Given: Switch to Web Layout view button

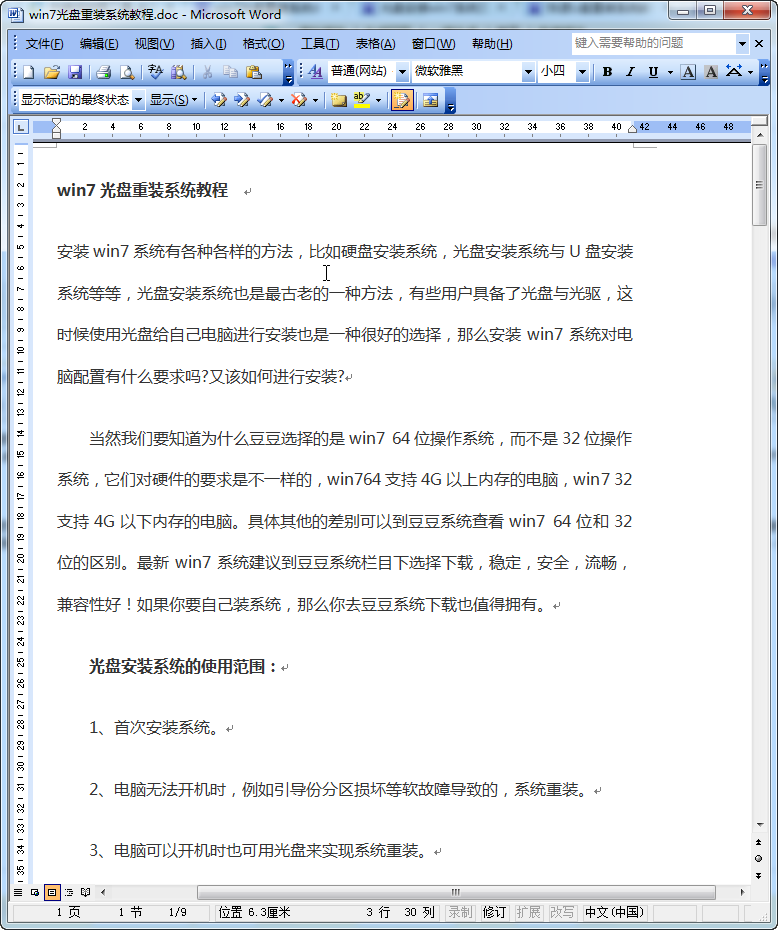Looking at the screenshot, I should (35, 892).
